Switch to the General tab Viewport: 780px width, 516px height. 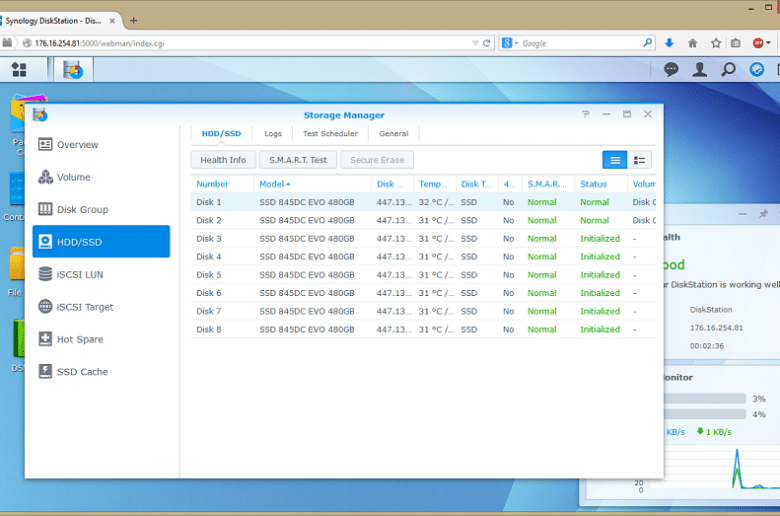[393, 134]
